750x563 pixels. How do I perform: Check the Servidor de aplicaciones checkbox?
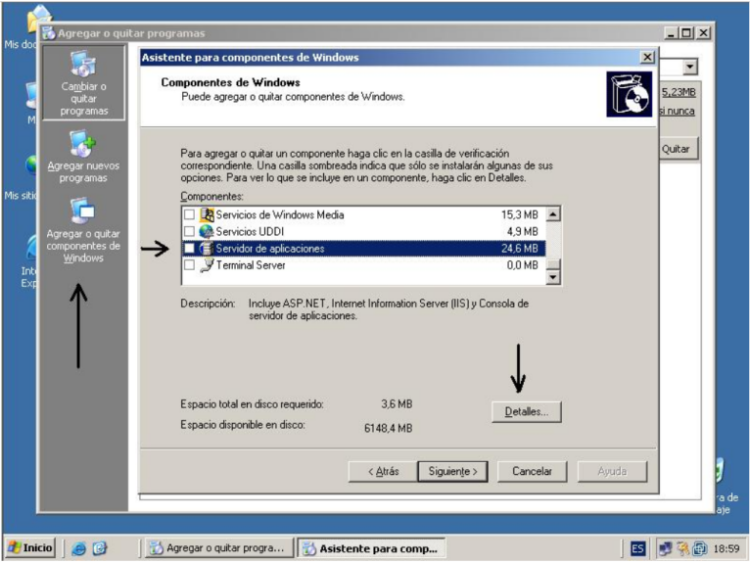189,248
